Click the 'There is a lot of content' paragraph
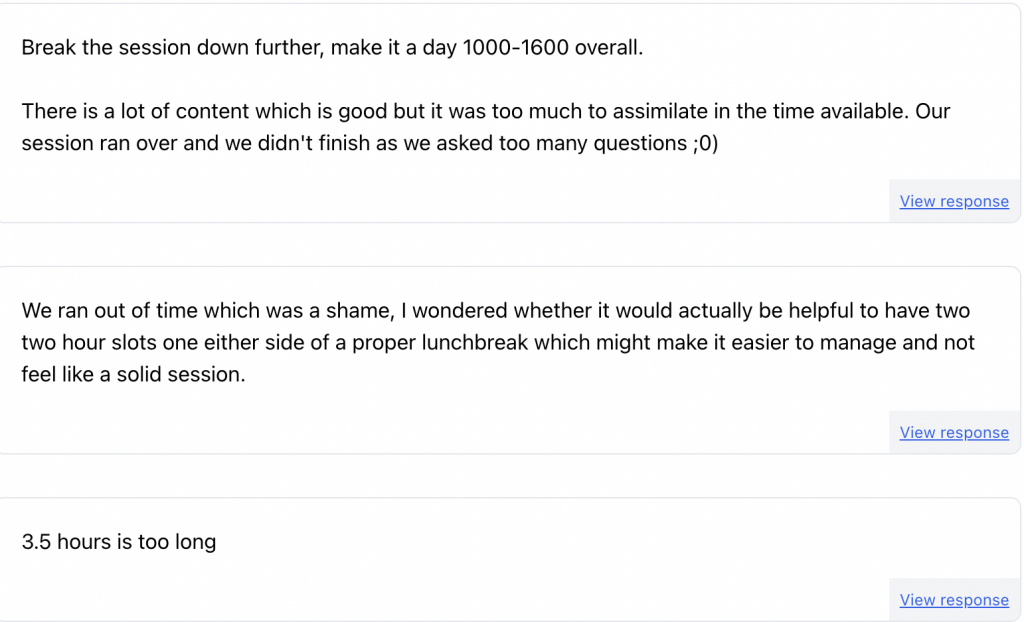This screenshot has height=622, width=1024. point(485,127)
